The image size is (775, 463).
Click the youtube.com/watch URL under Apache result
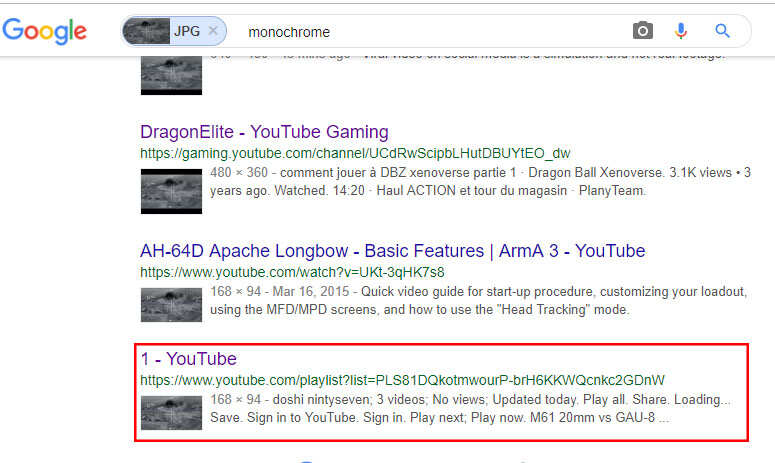click(x=292, y=272)
